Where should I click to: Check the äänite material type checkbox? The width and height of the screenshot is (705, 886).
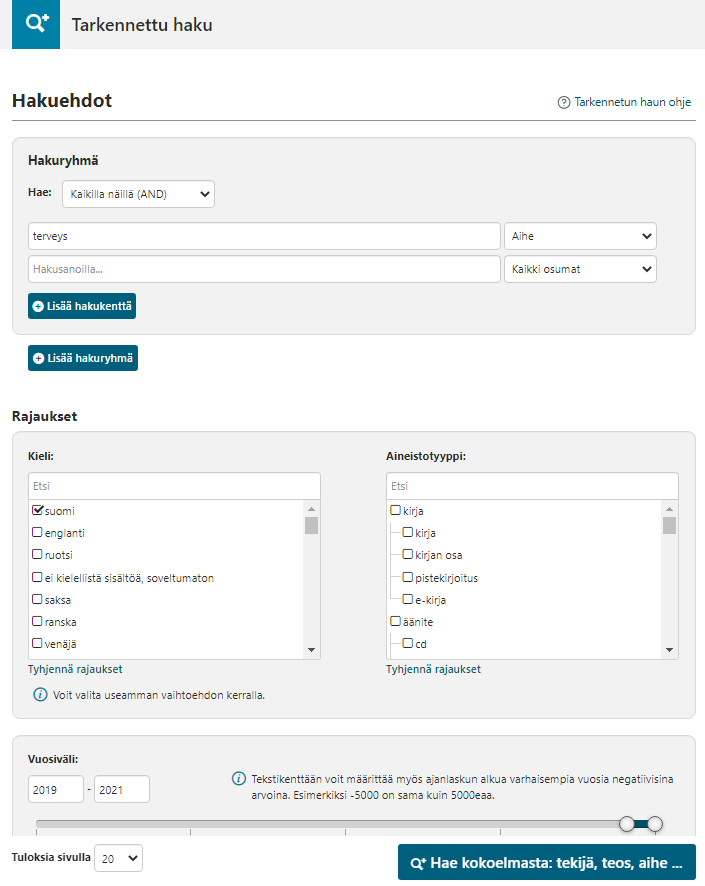[x=395, y=622]
